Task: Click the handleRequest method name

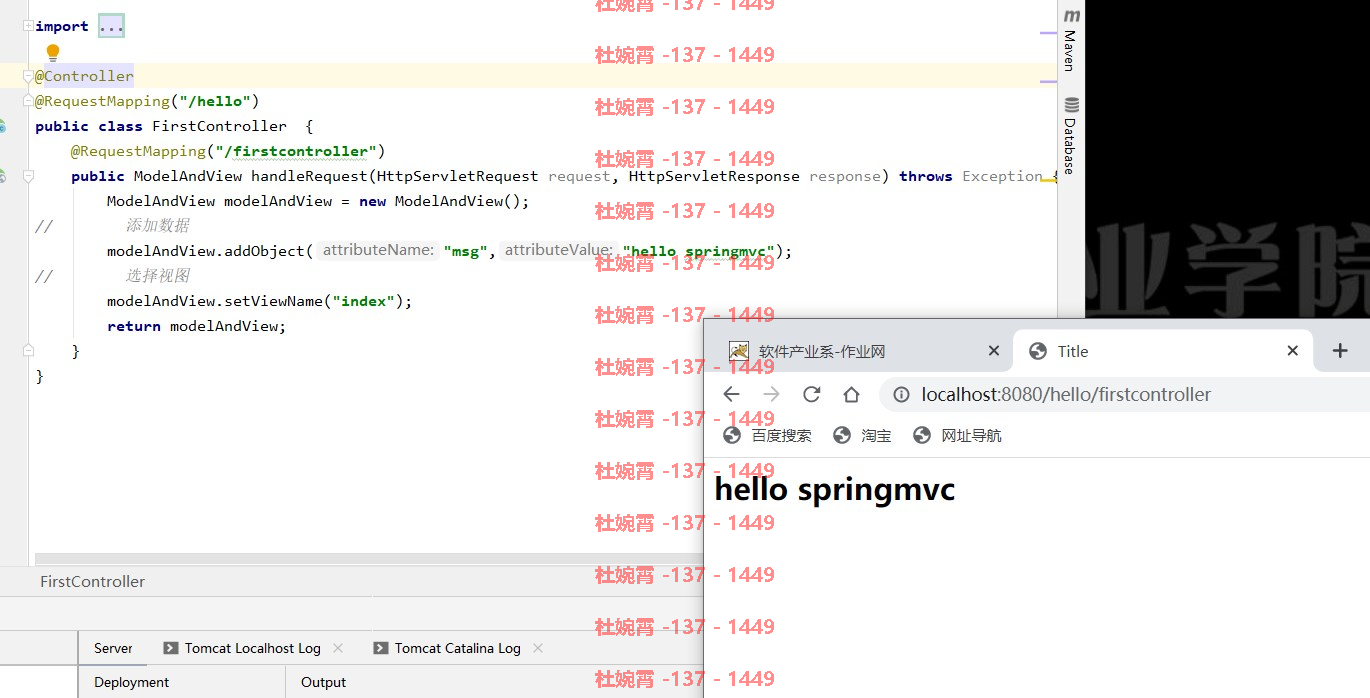Action: tap(310, 176)
